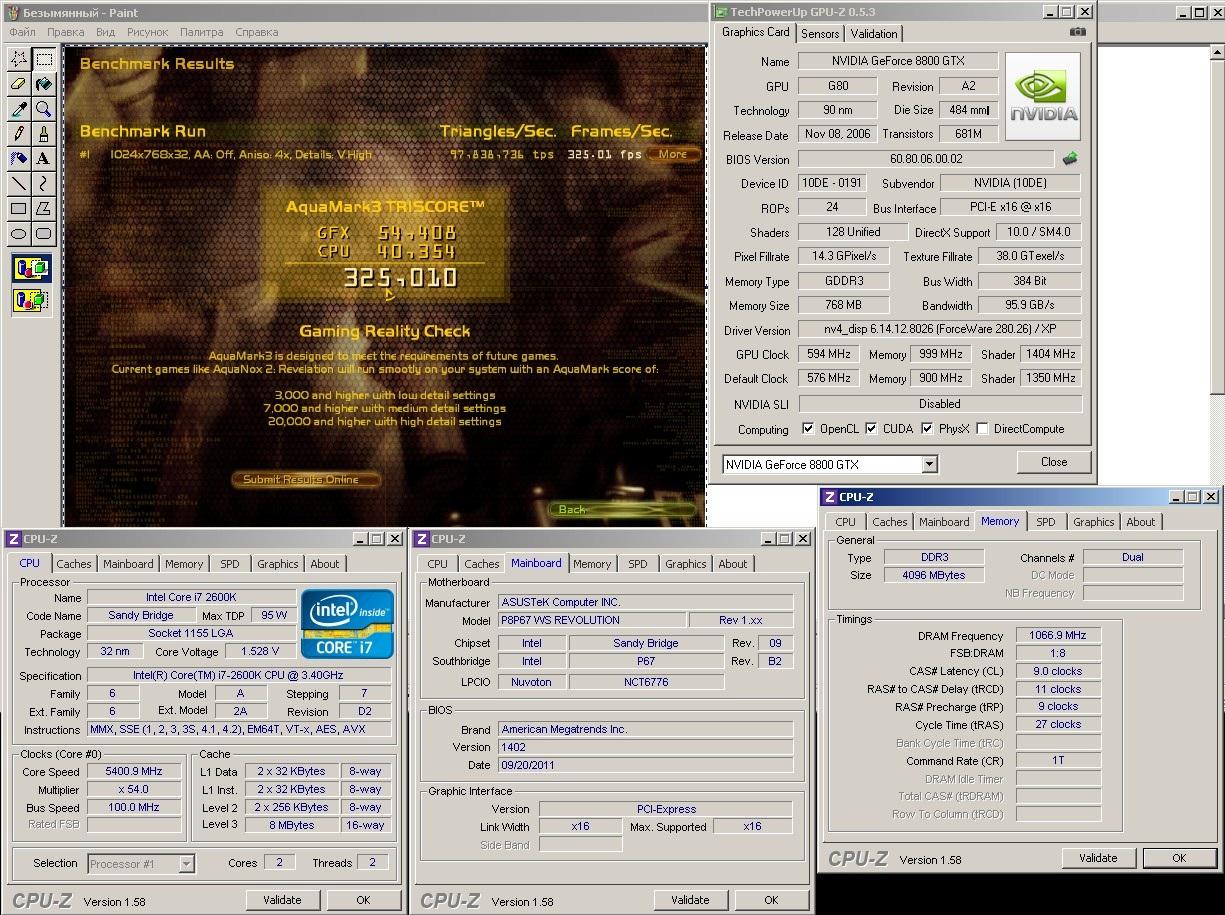Select the Airbrush spray tool
Viewport: 1225px width, 915px height.
pyautogui.click(x=19, y=159)
